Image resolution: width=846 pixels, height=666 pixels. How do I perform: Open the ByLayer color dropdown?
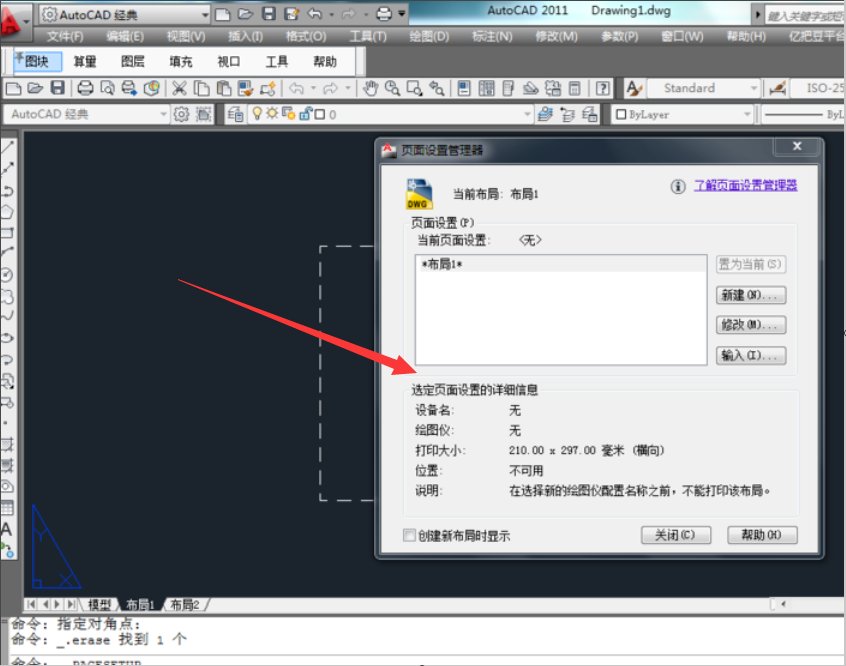tap(747, 113)
